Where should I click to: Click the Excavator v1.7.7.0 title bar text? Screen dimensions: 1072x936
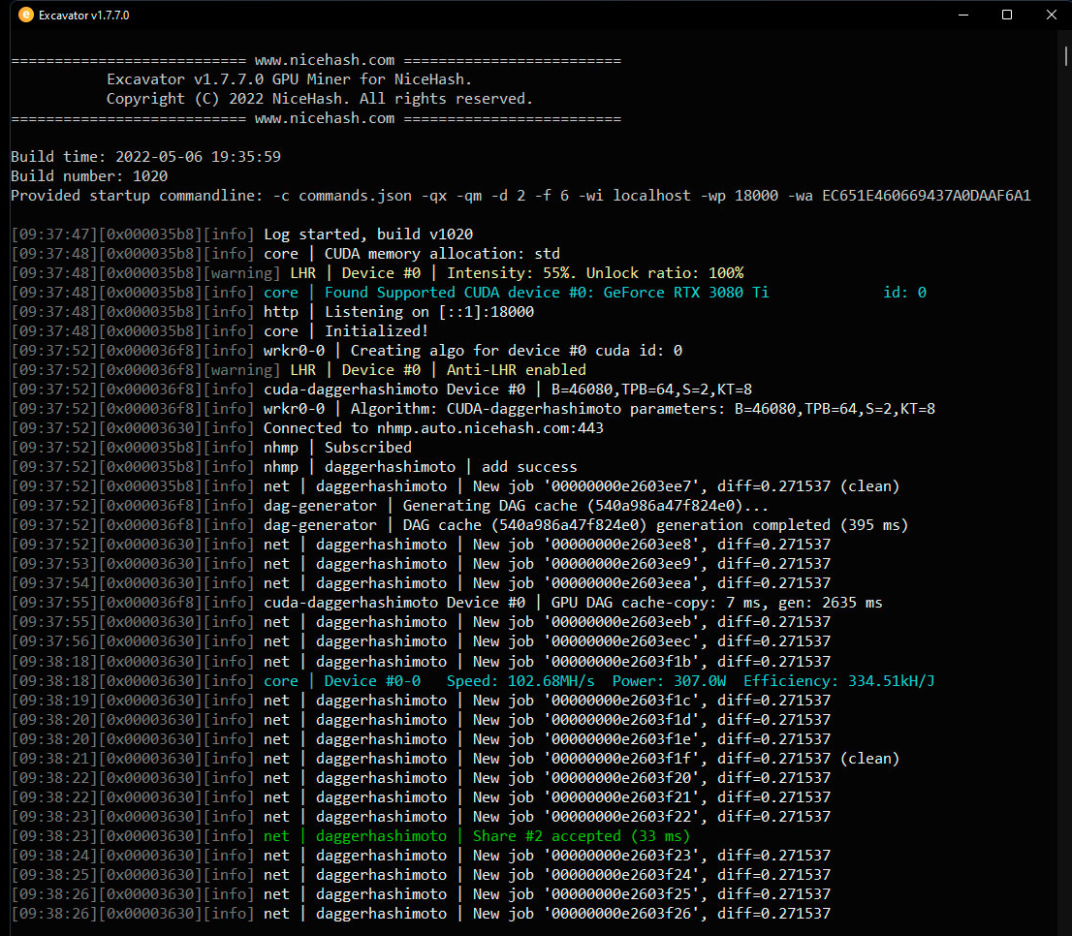(x=83, y=15)
